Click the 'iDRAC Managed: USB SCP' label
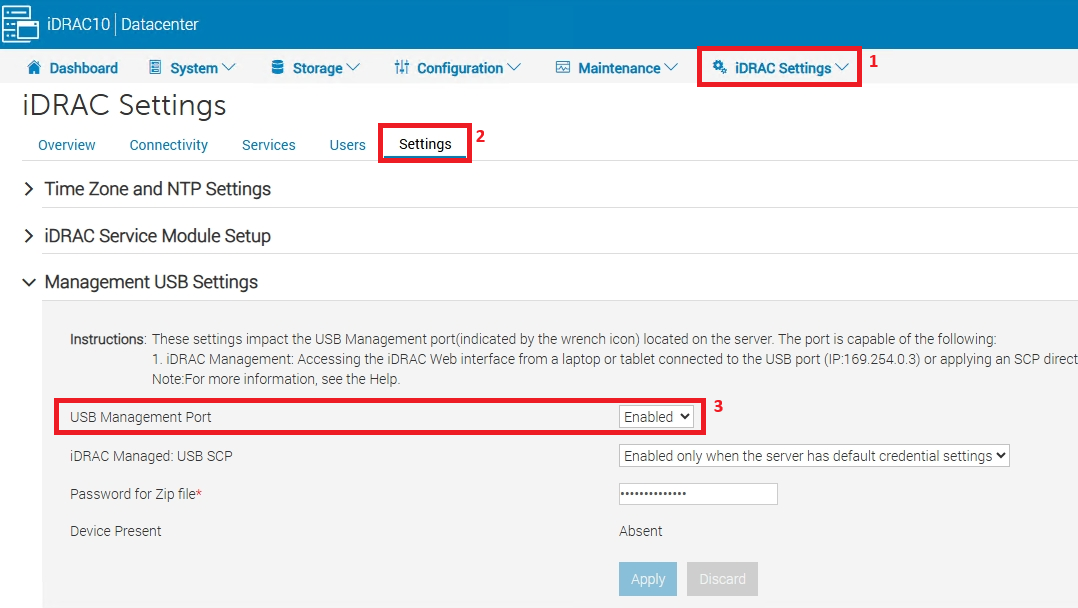Viewport: 1078px width, 608px height. coord(151,456)
